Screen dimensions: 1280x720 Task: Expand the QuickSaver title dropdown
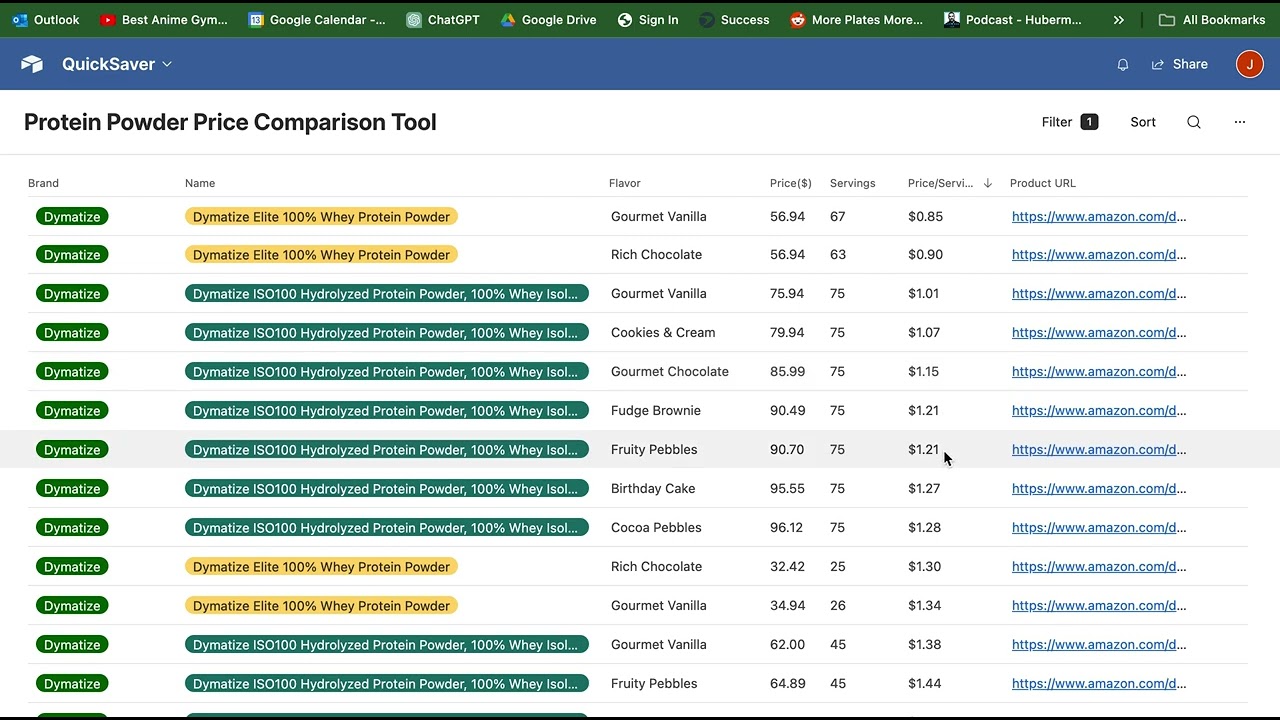(117, 64)
